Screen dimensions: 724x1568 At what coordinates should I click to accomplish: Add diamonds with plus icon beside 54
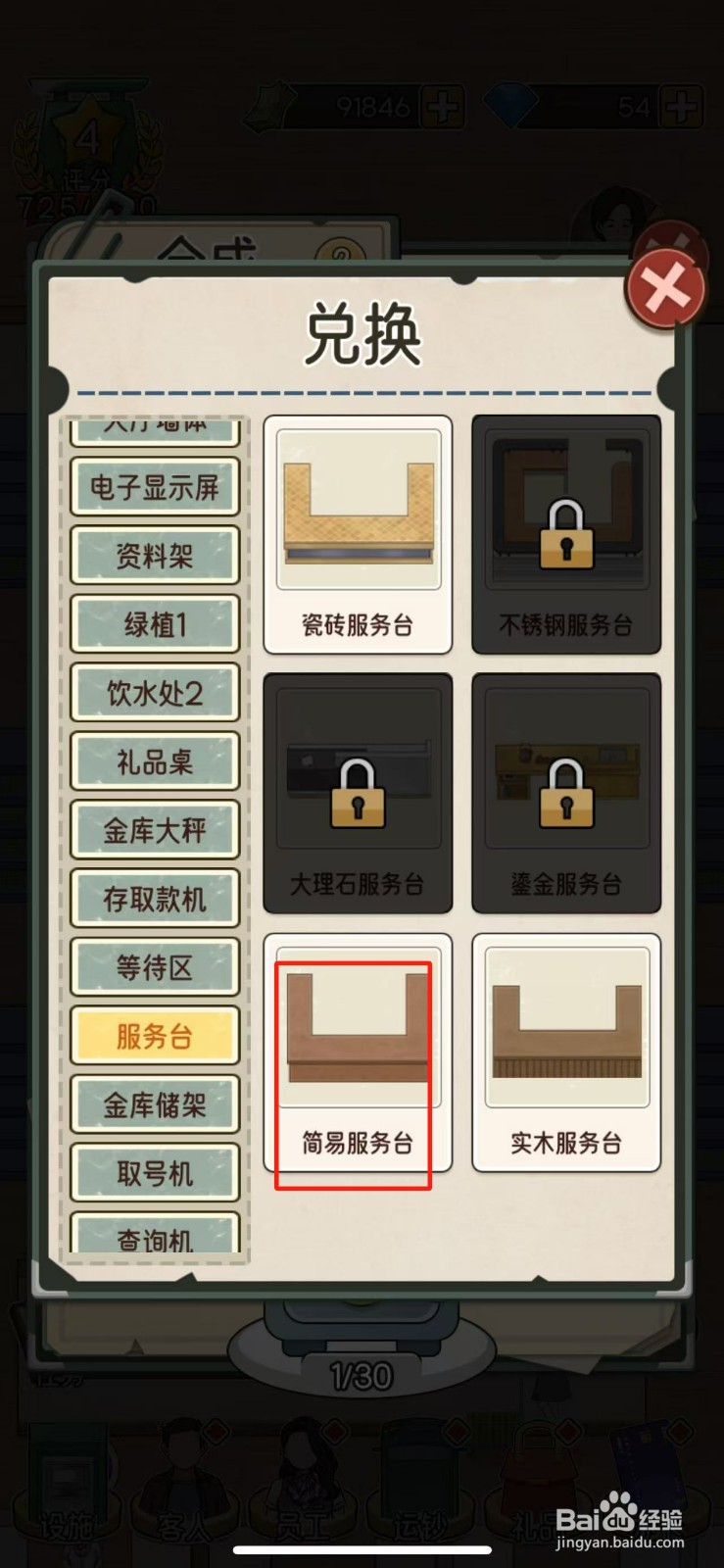pos(681,106)
